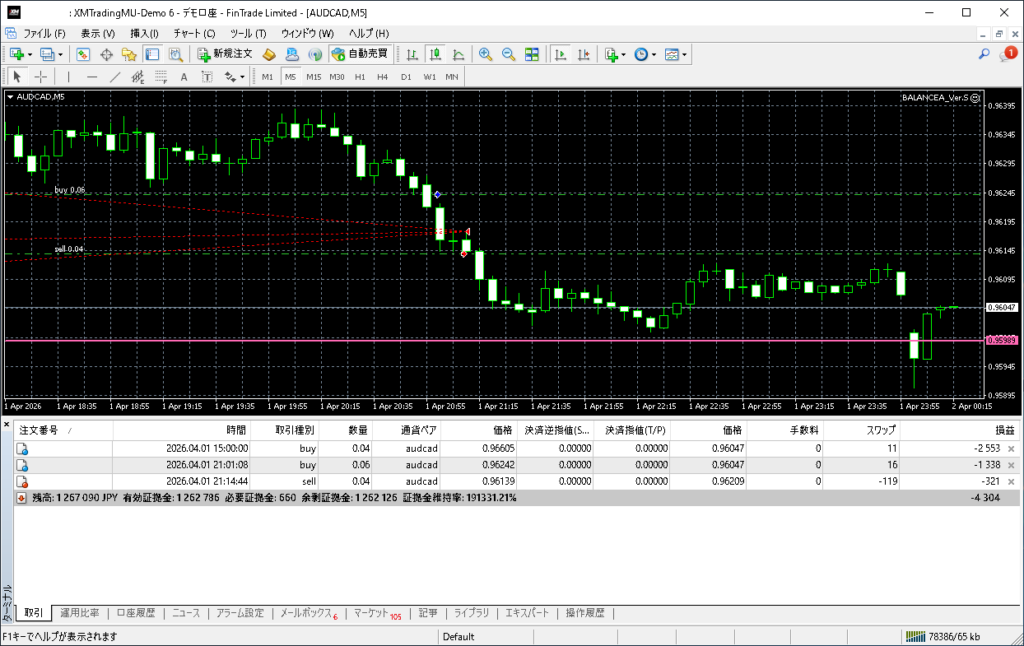
Task: Open the Market Watch panel icon
Action: pyautogui.click(x=82, y=54)
